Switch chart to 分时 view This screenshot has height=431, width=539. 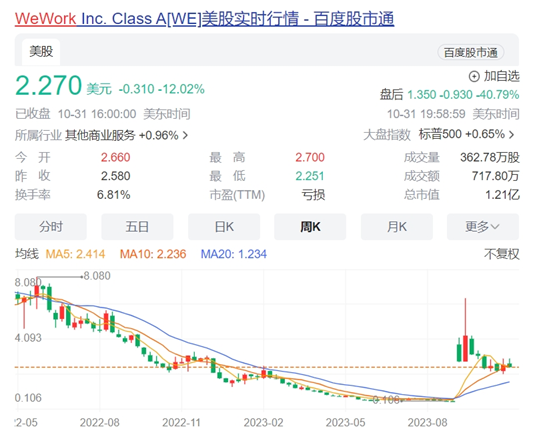coord(51,227)
